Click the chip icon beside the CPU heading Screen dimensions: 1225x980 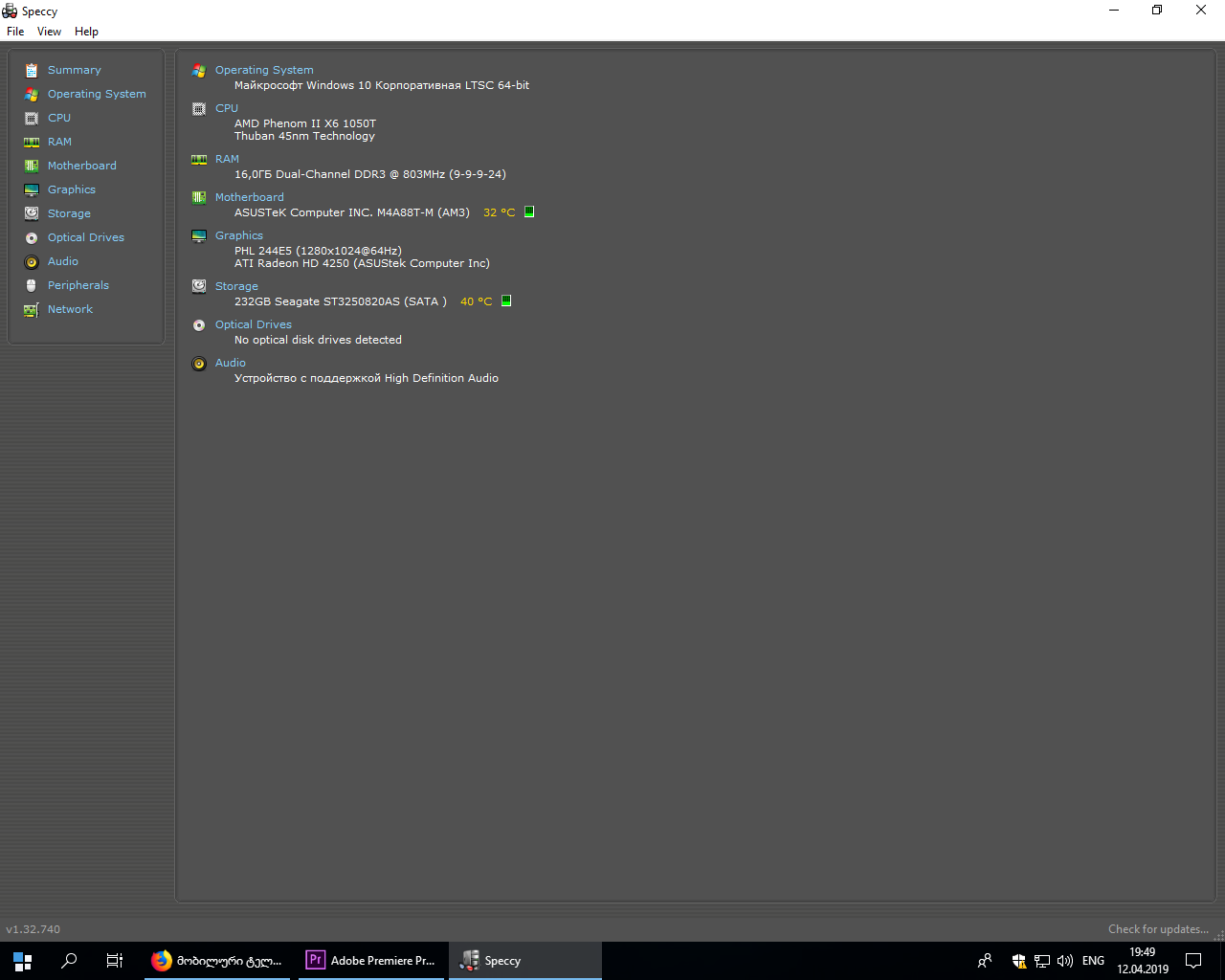[199, 109]
